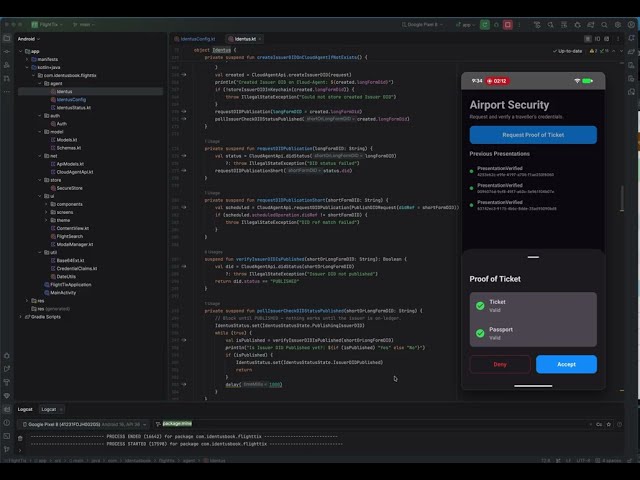Open MainActivity in project tree
Screen dimensions: 640x480
[x=63, y=293]
